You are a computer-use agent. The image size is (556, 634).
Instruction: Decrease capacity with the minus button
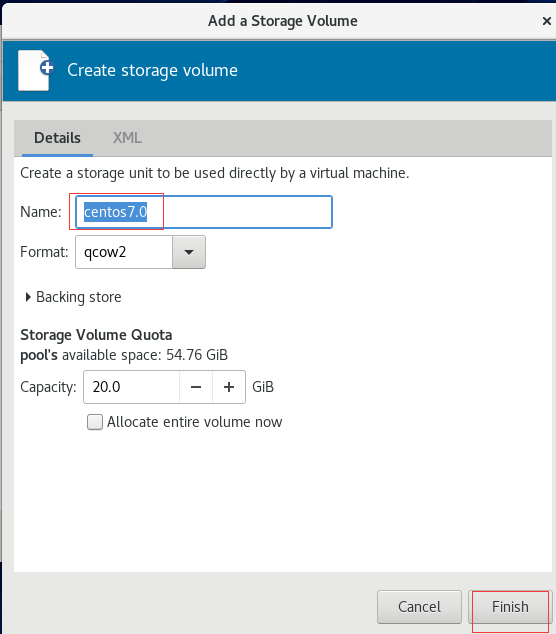point(196,387)
